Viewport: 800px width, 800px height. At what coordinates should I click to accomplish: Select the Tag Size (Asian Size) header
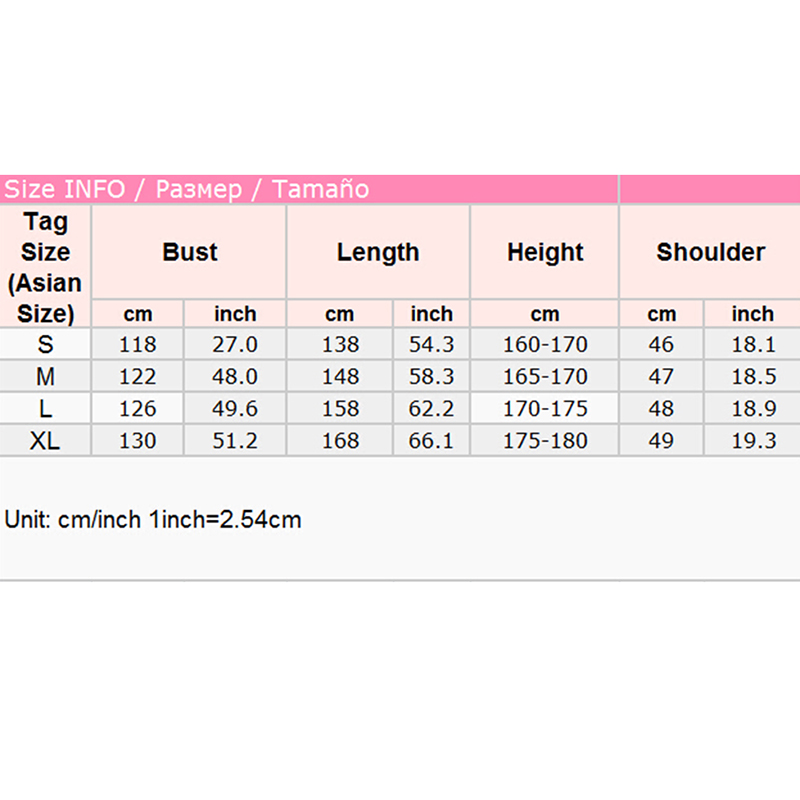[45, 266]
